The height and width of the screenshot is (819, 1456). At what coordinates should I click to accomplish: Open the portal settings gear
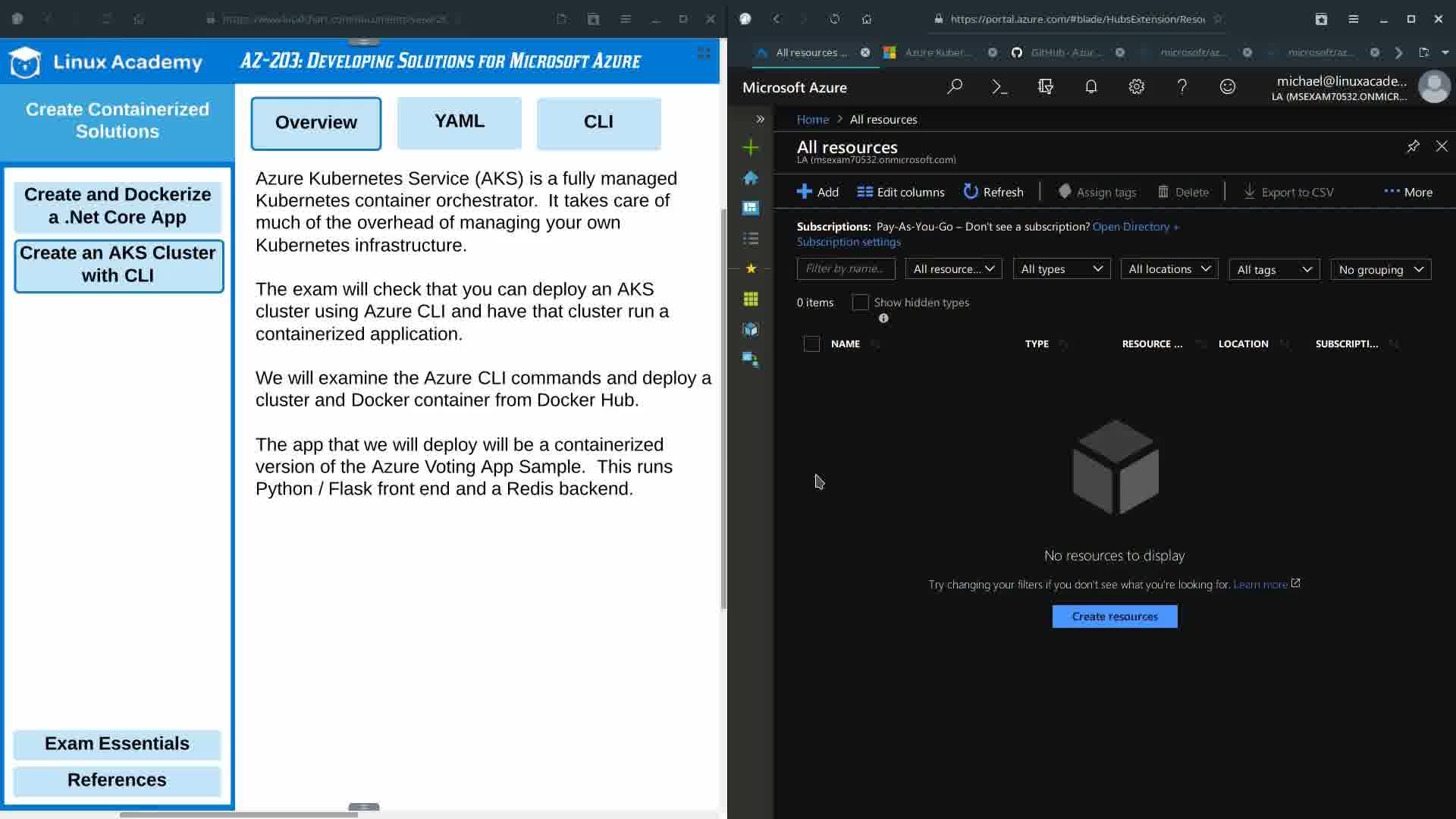[x=1136, y=87]
